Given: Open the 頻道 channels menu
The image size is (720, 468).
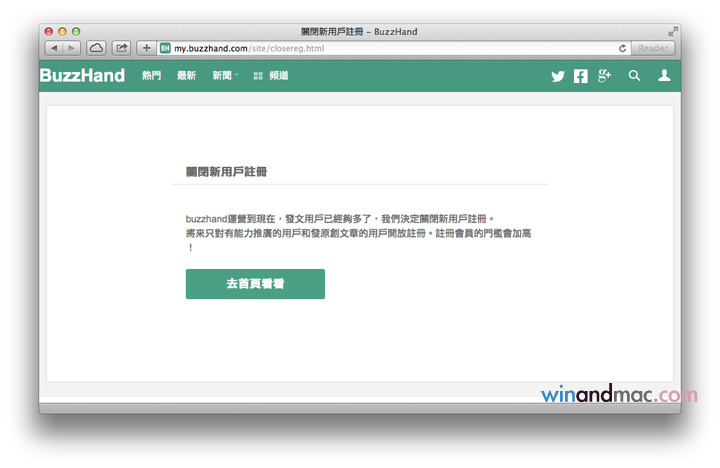Looking at the screenshot, I should (271, 76).
